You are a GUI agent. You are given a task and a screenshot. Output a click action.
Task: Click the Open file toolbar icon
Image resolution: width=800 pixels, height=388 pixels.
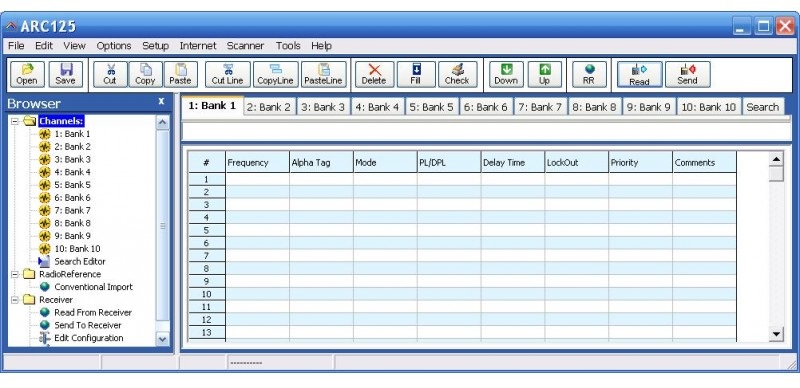click(x=27, y=75)
